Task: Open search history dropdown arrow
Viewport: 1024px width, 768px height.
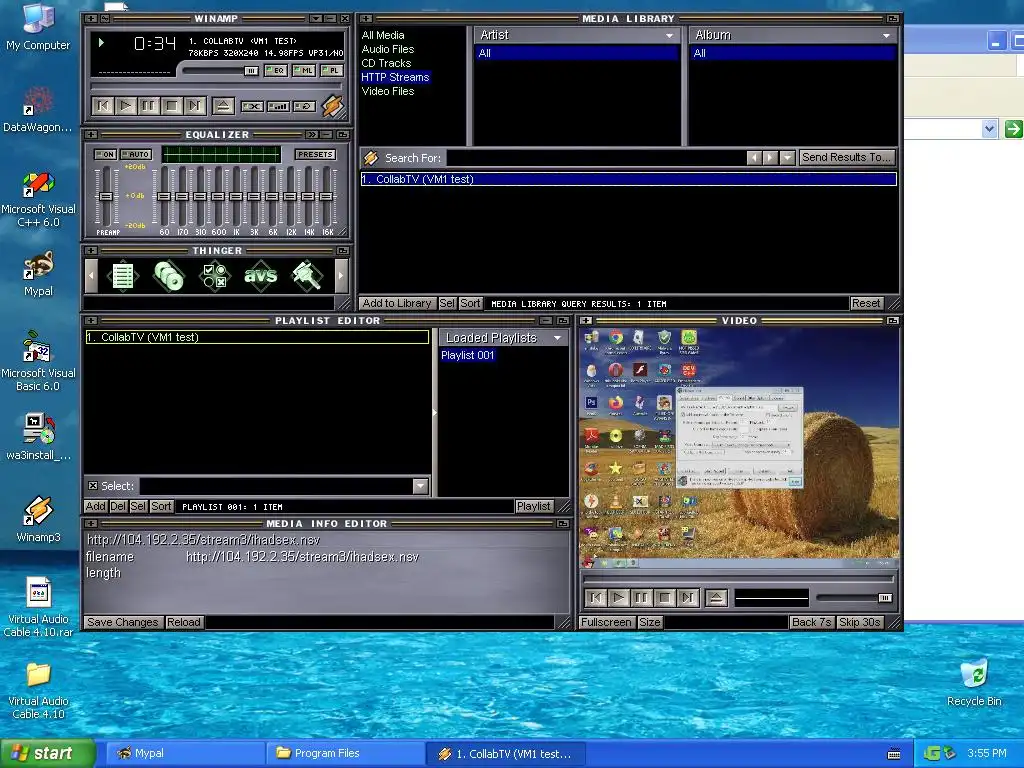Action: pyautogui.click(x=788, y=157)
